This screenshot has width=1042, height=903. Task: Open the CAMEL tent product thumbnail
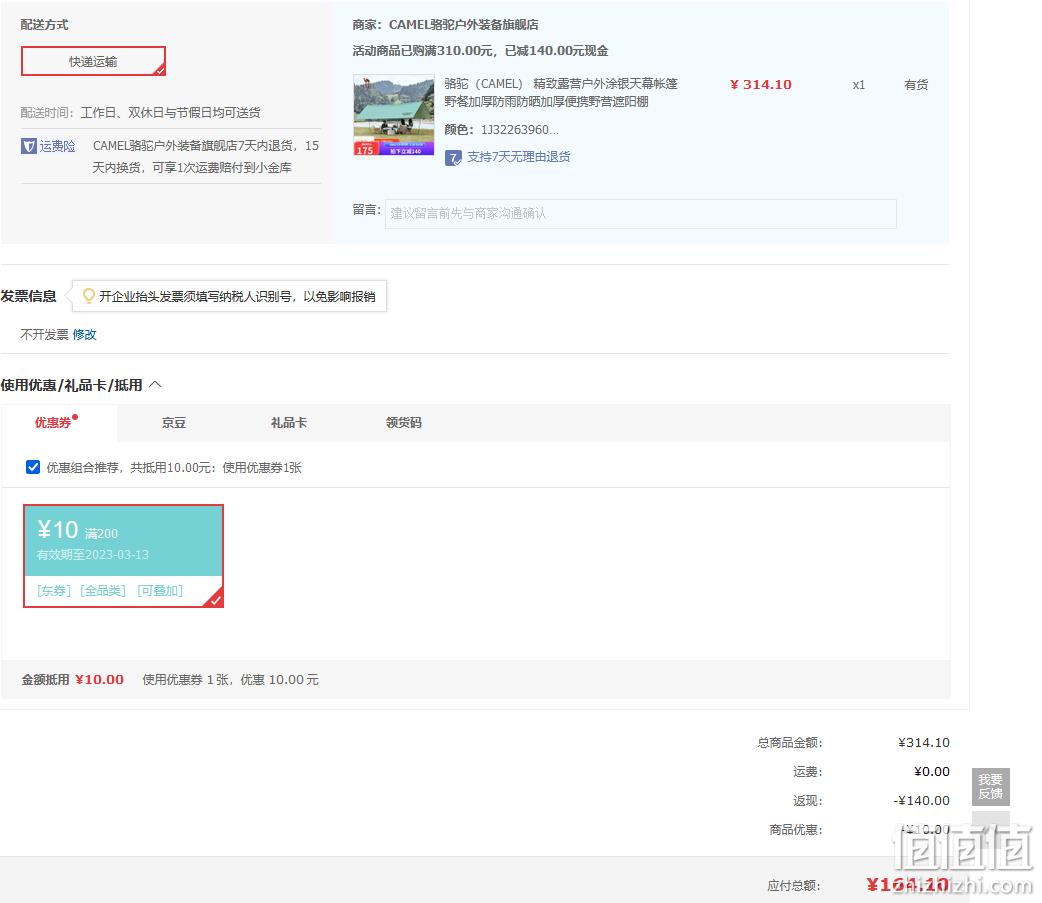click(x=393, y=115)
